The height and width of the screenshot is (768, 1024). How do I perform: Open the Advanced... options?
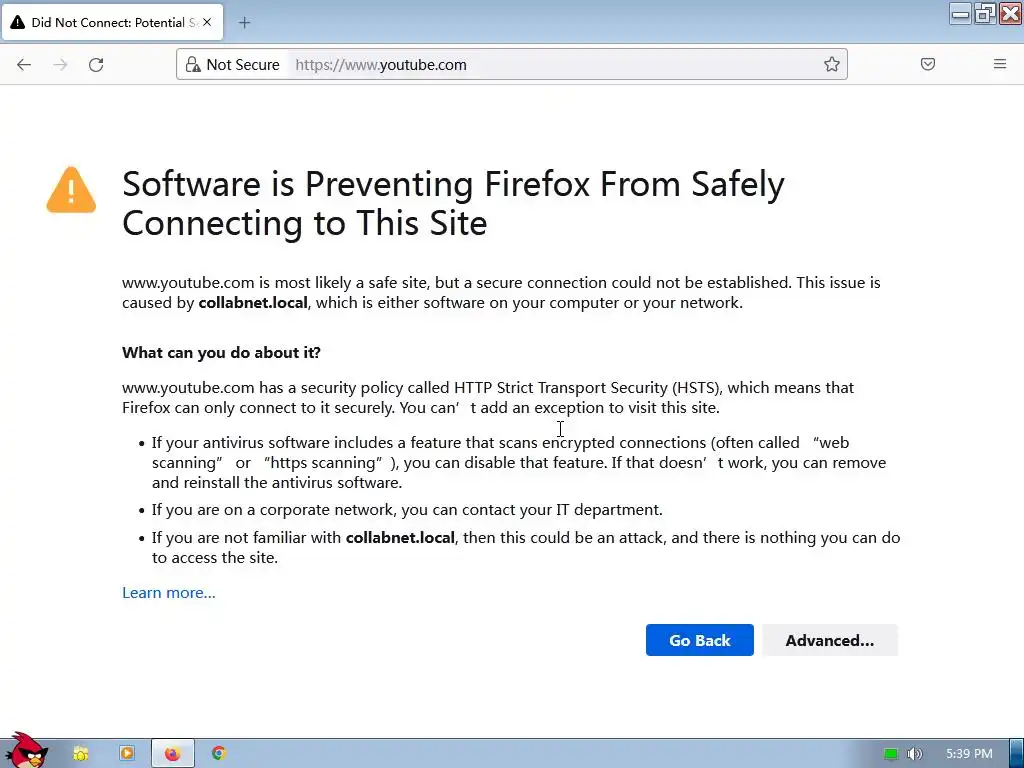[829, 640]
